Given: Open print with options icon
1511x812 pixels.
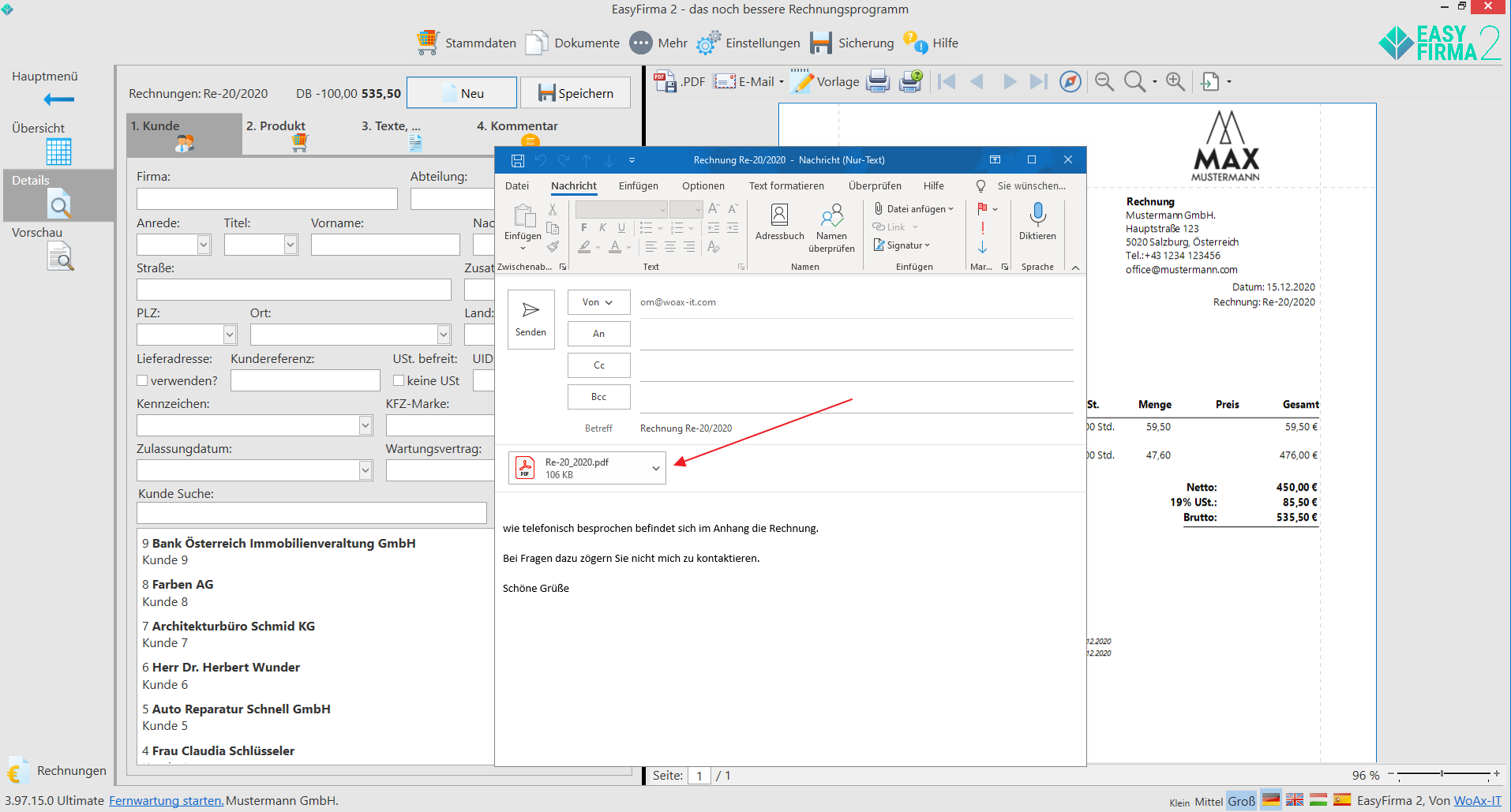Looking at the screenshot, I should (x=911, y=81).
